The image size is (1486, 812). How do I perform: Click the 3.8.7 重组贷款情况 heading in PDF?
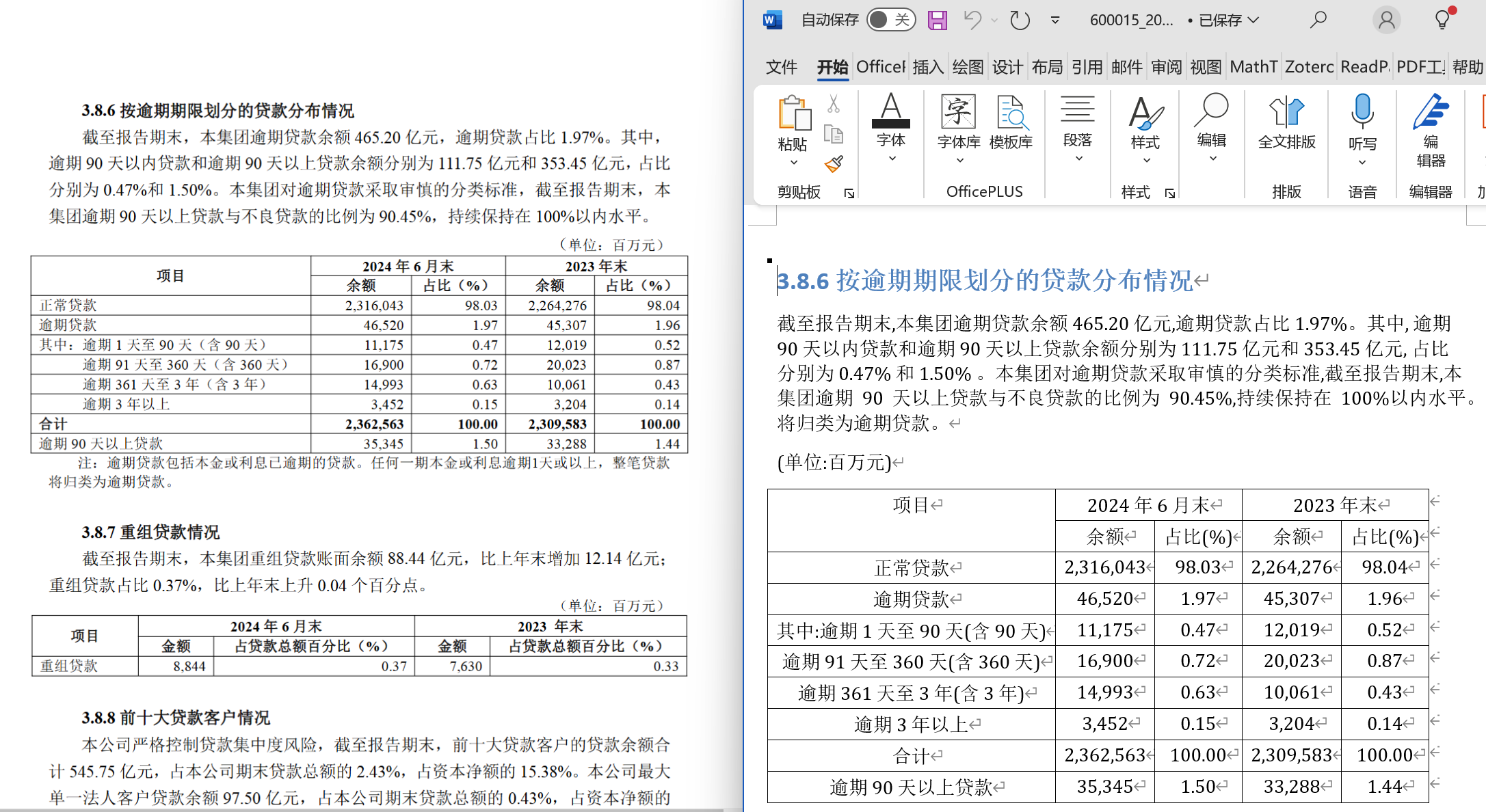click(150, 532)
